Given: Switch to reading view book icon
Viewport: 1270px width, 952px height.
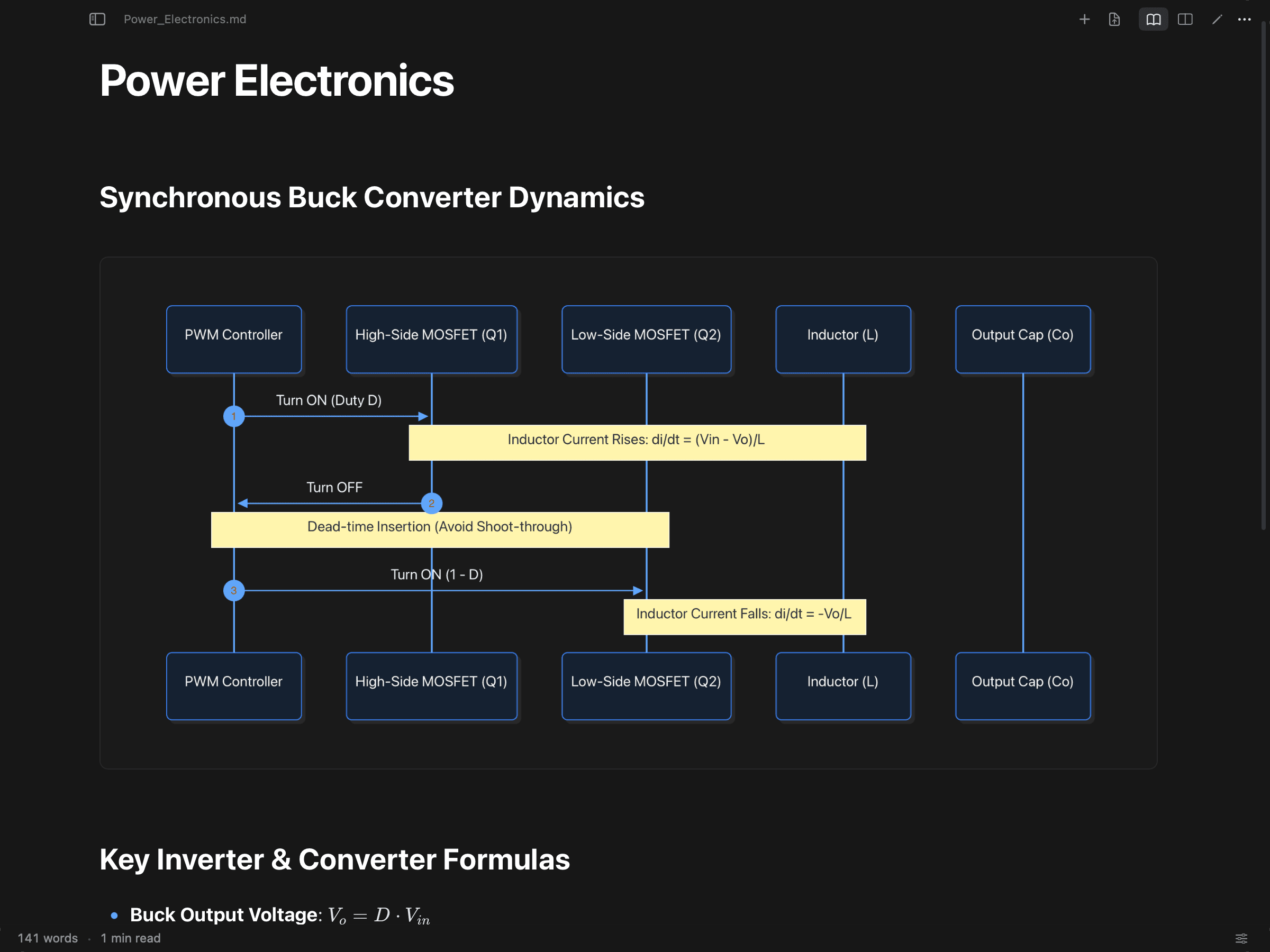Looking at the screenshot, I should click(x=1153, y=20).
